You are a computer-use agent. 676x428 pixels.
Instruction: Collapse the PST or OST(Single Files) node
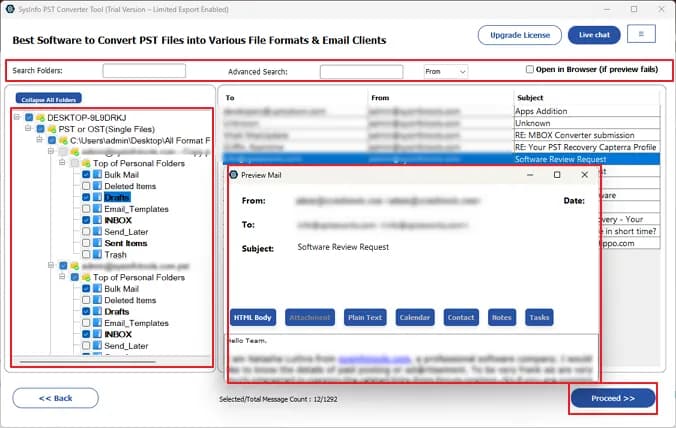click(x=28, y=128)
